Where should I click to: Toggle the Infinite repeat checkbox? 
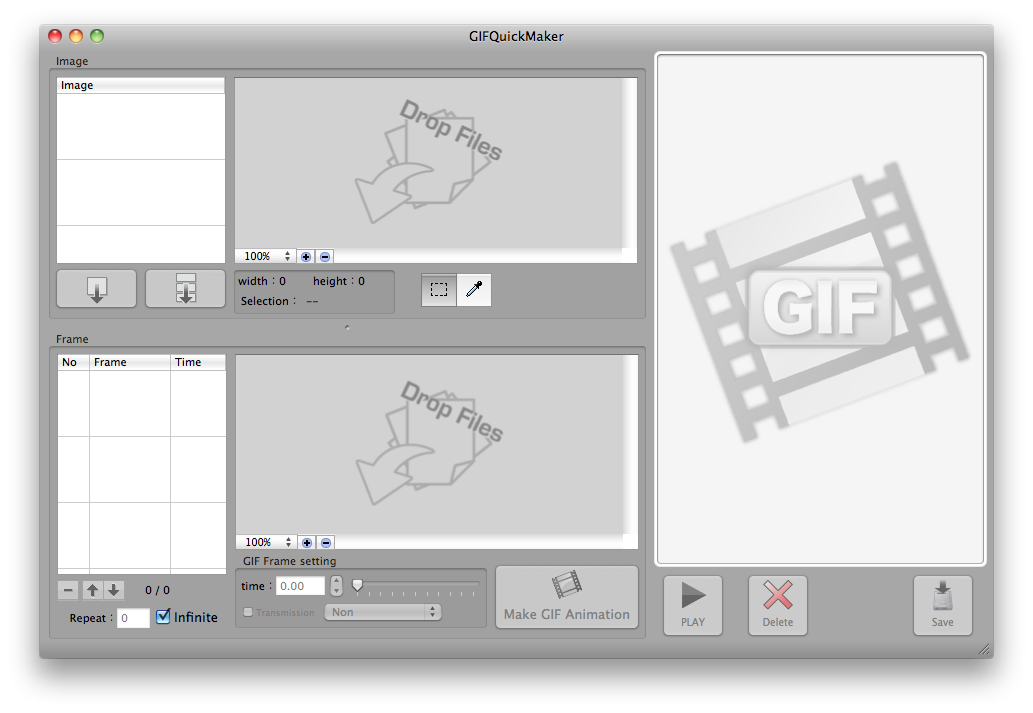[x=163, y=617]
